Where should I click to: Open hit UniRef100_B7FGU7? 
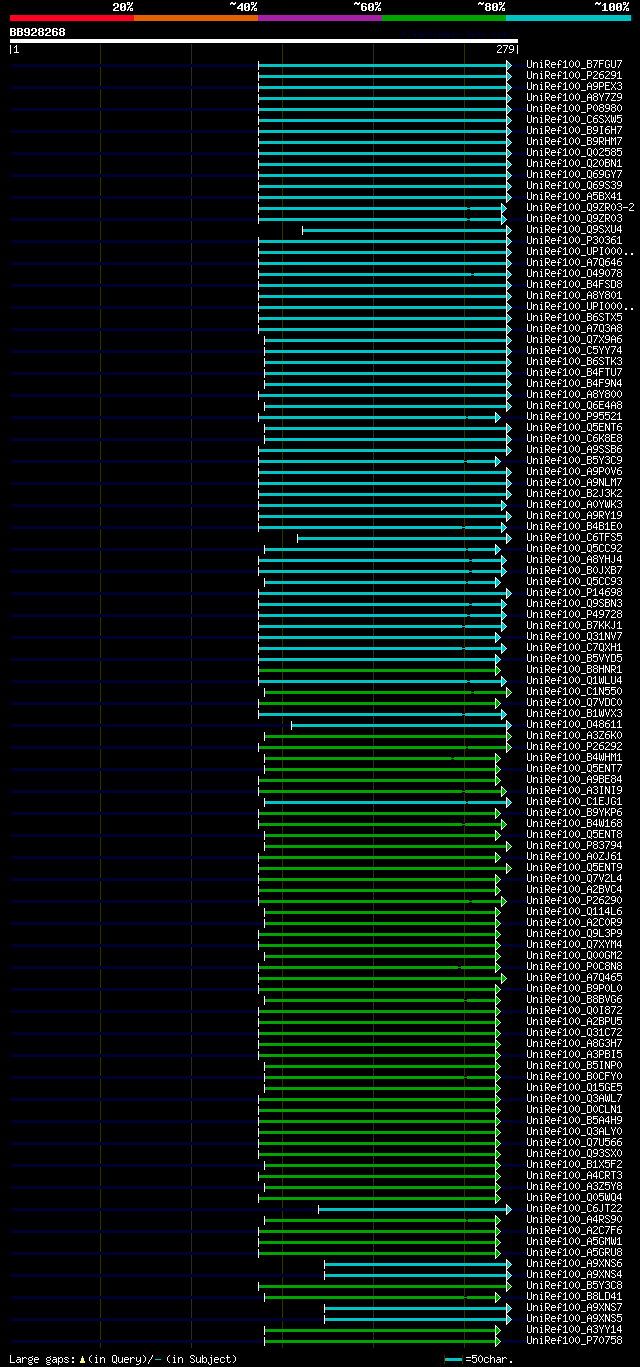574,64
